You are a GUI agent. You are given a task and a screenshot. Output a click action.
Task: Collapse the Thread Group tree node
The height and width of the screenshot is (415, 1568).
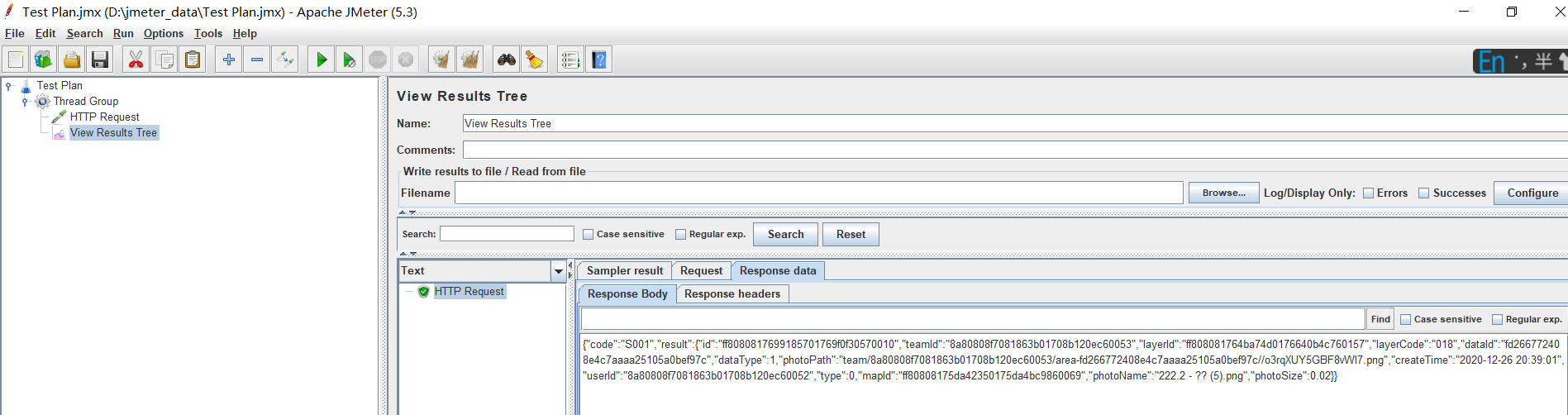(x=26, y=102)
